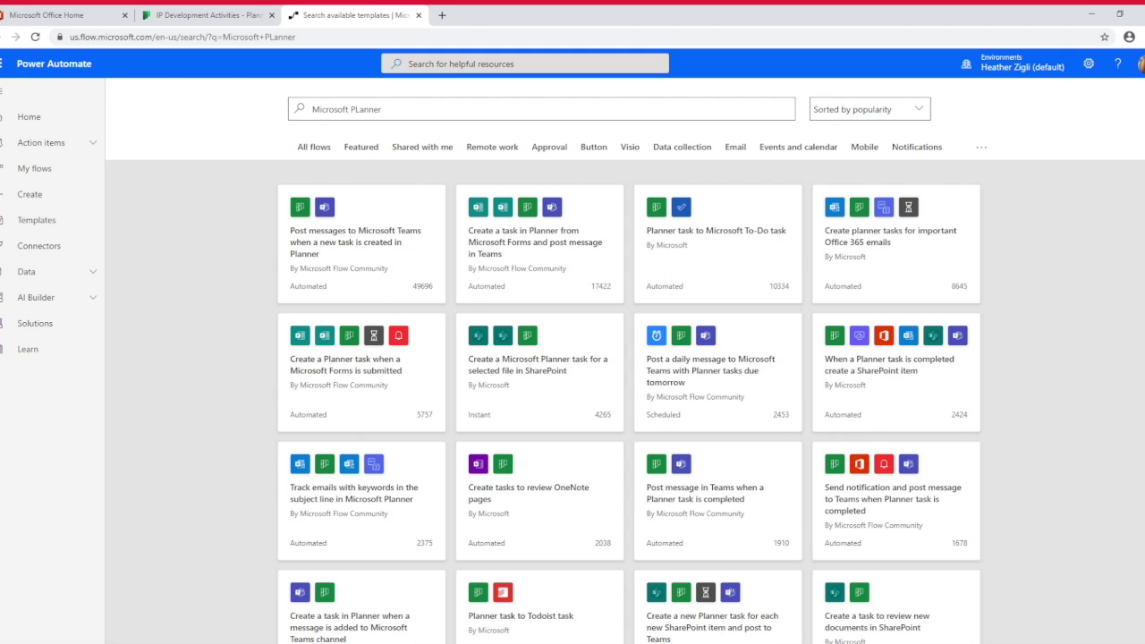Click the purple OneNote icon on 'Create tasks to review OneNote pages' card
The height and width of the screenshot is (644, 1145).
[478, 464]
